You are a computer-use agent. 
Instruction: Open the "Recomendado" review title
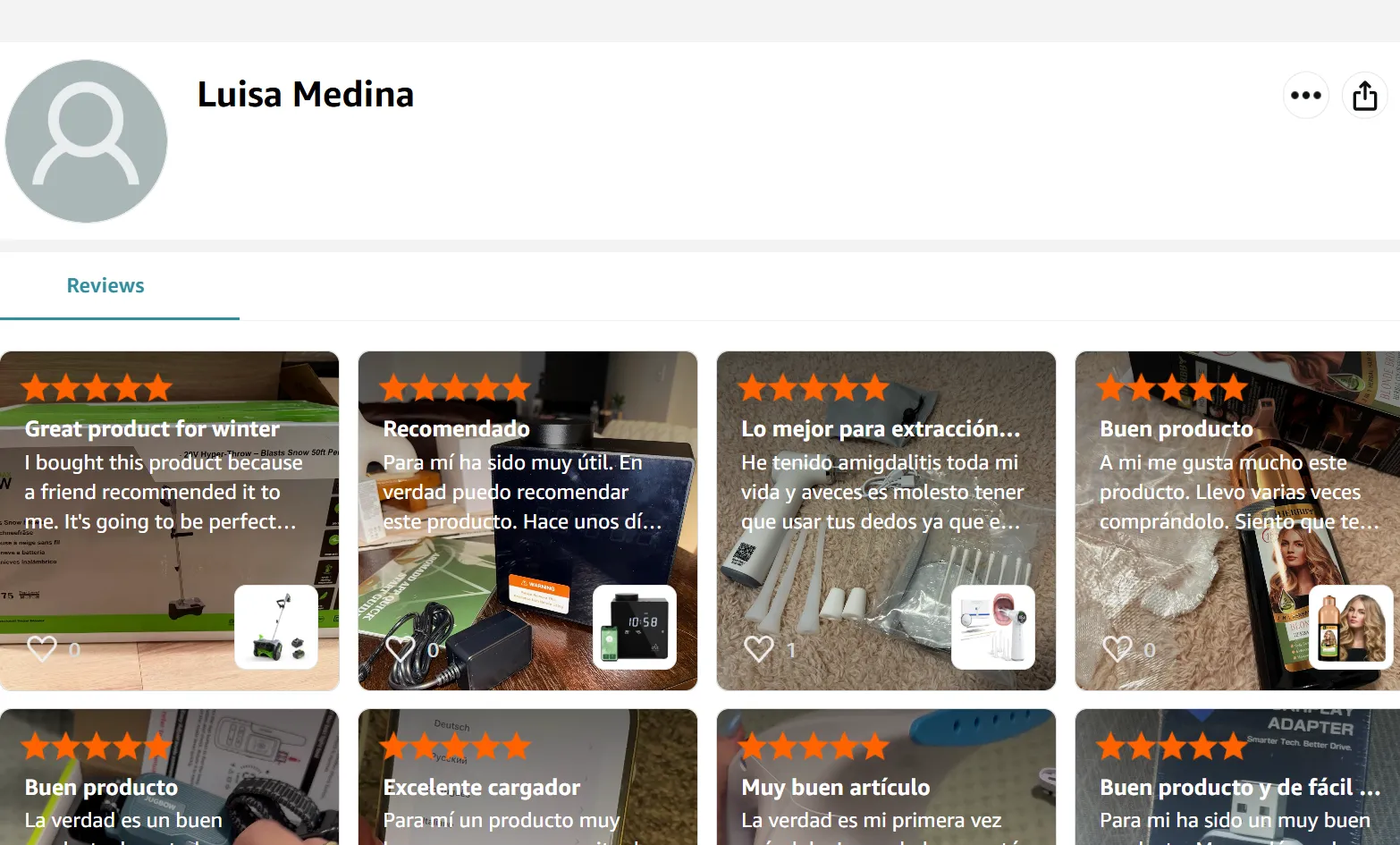tap(456, 429)
